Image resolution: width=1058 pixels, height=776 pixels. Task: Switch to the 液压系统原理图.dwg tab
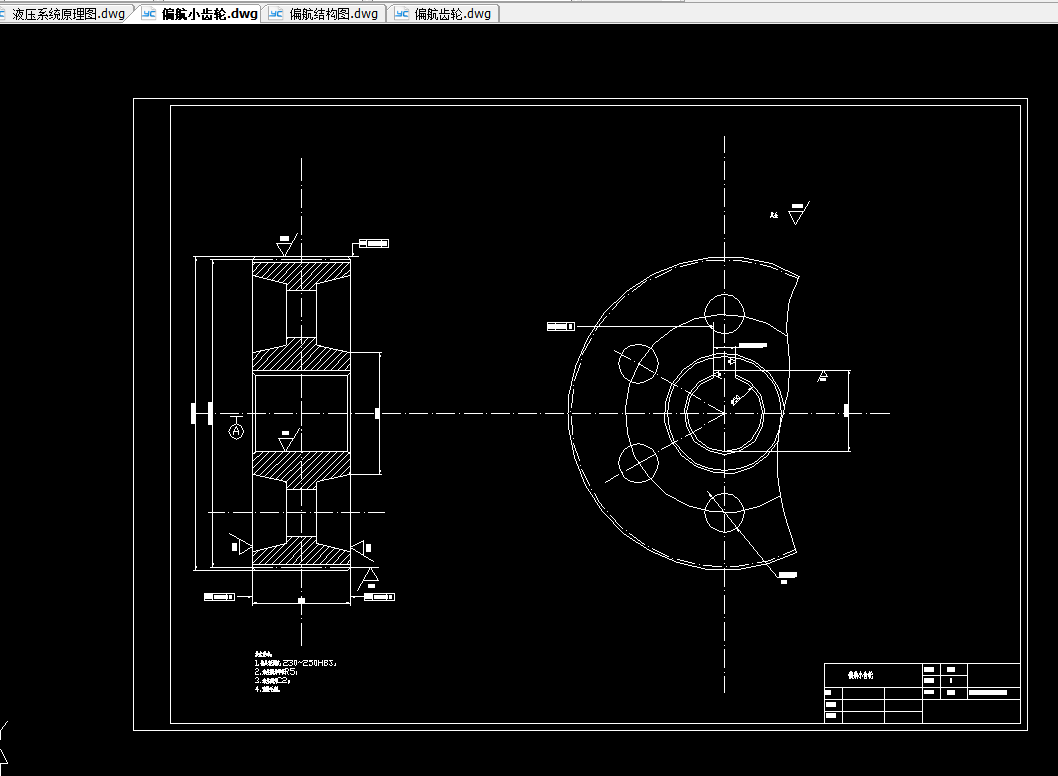(64, 13)
